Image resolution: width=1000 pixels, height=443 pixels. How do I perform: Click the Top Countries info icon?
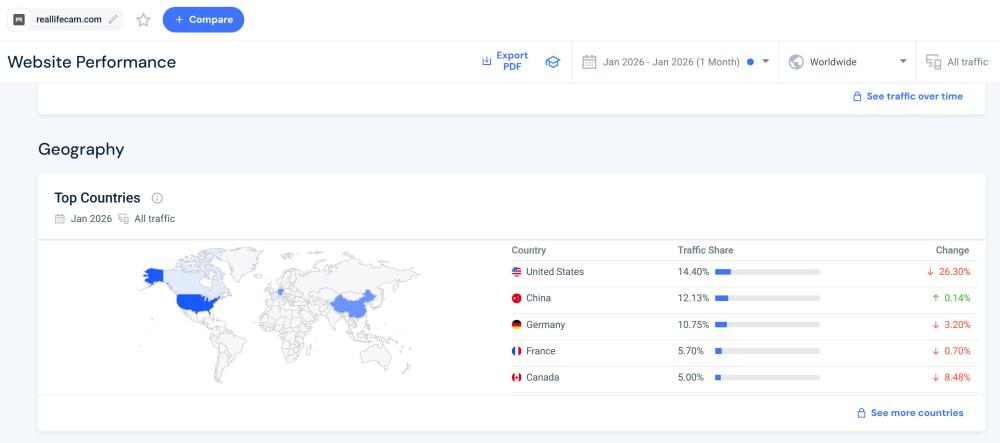point(157,198)
